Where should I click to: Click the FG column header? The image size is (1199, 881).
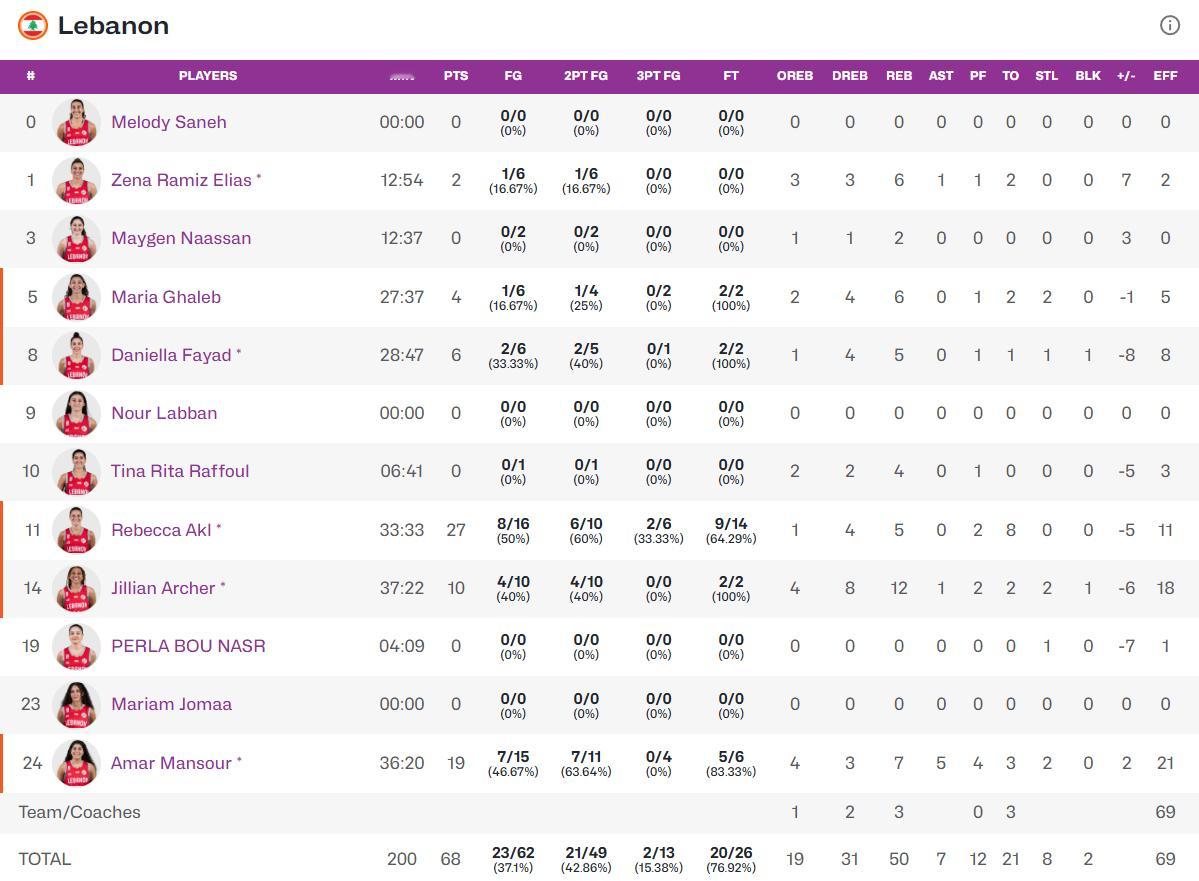(x=513, y=76)
